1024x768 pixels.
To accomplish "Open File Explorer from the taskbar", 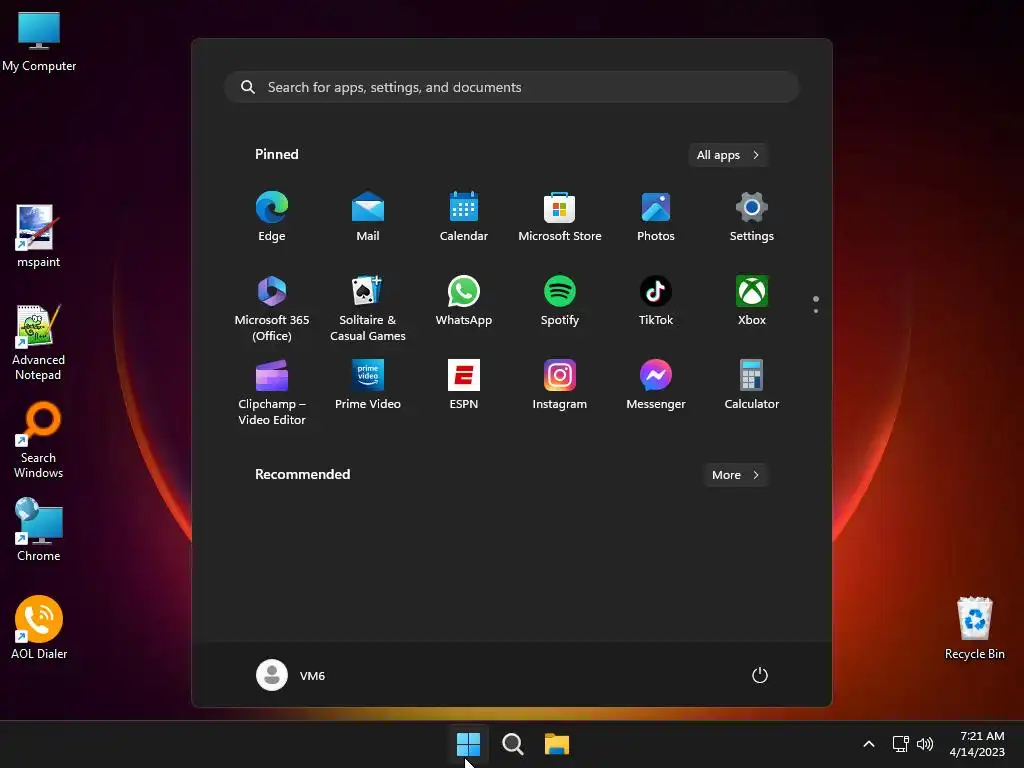I will tap(557, 744).
